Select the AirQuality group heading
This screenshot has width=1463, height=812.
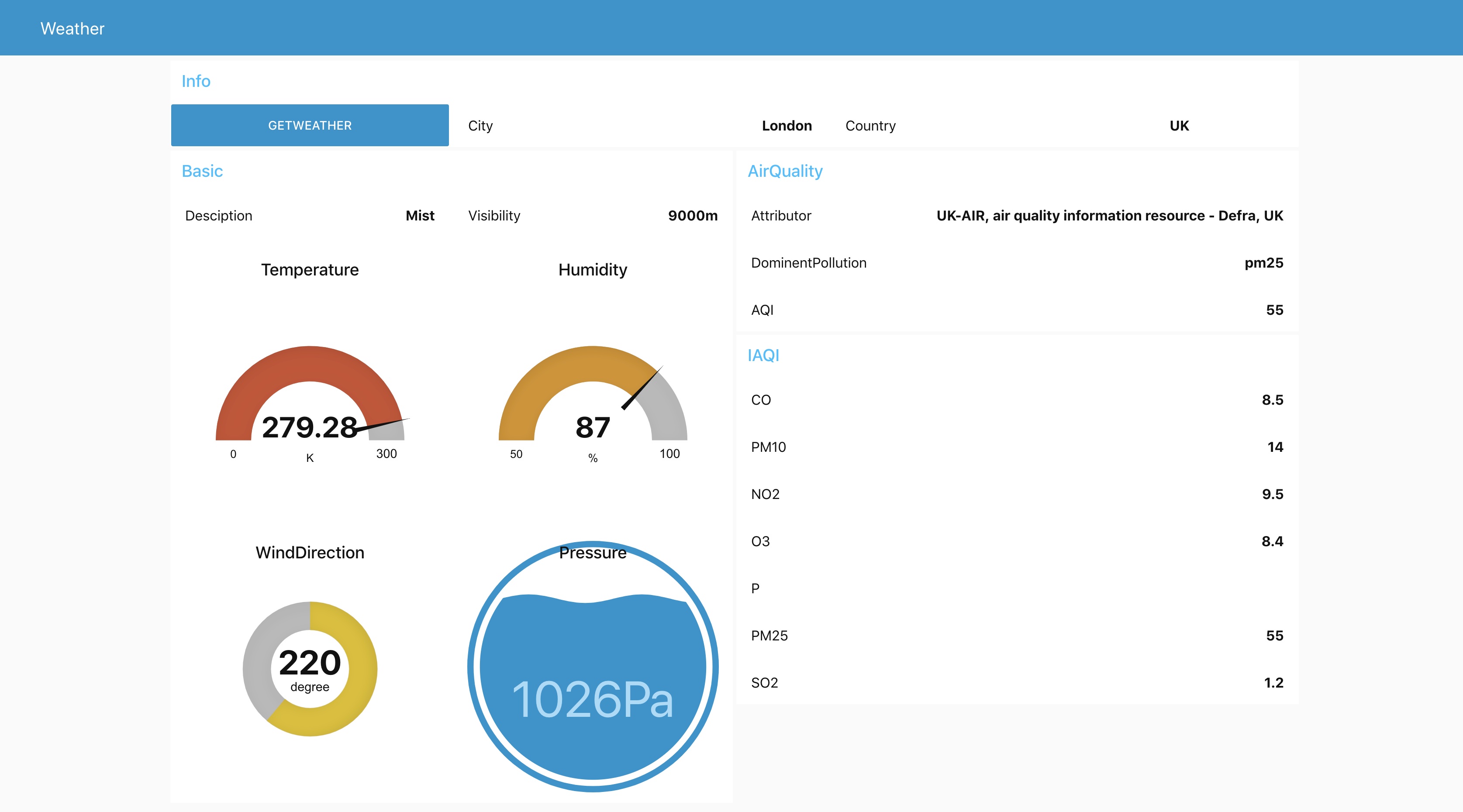[x=784, y=171]
